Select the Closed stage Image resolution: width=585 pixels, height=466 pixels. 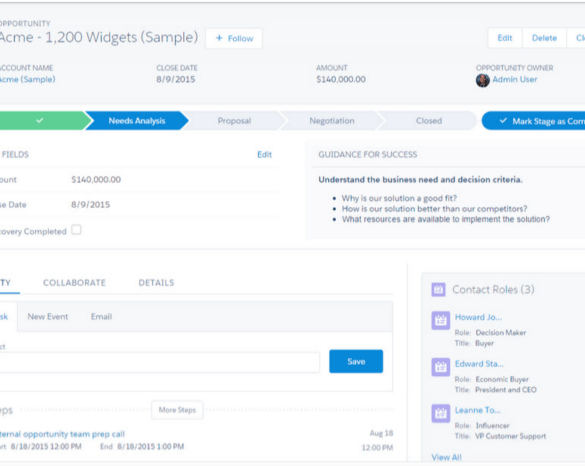[429, 121]
